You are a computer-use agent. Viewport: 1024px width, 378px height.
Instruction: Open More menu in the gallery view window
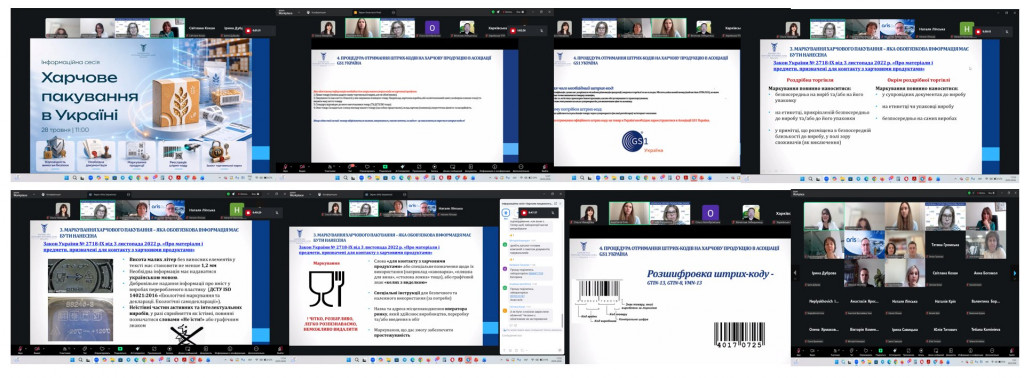pos(992,351)
